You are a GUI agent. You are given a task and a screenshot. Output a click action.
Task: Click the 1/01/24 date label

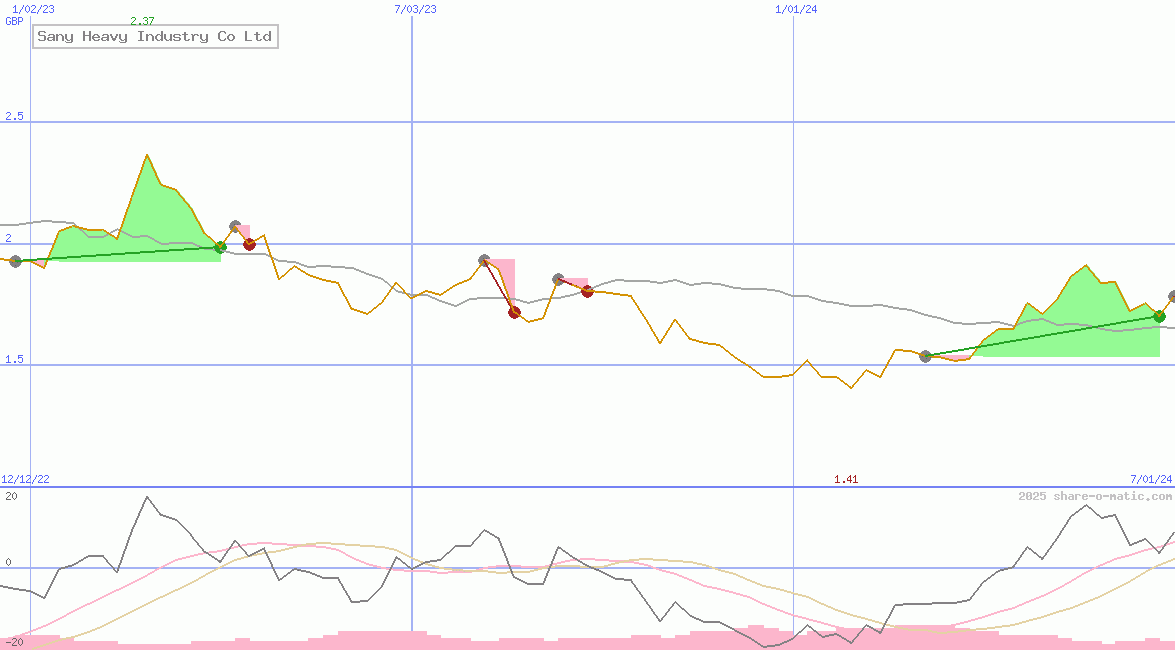pos(796,9)
